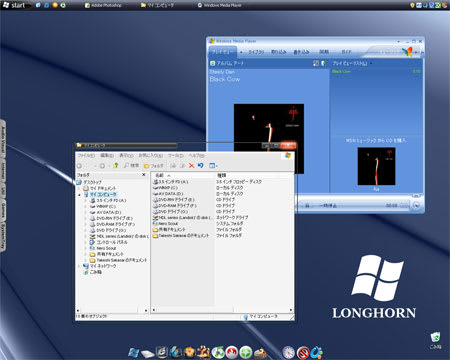Viewport: 450px width, 360px height.
Task: Click the clock icon in the dock
Action: click(x=289, y=352)
